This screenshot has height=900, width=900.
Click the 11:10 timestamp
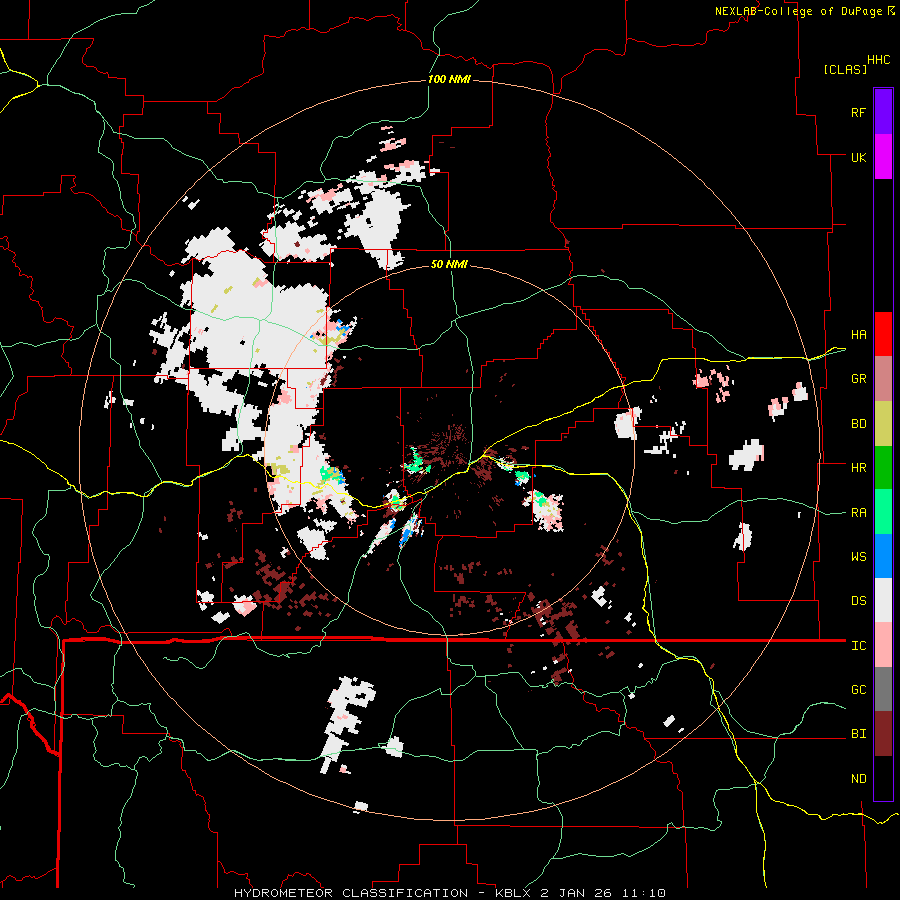(643, 893)
